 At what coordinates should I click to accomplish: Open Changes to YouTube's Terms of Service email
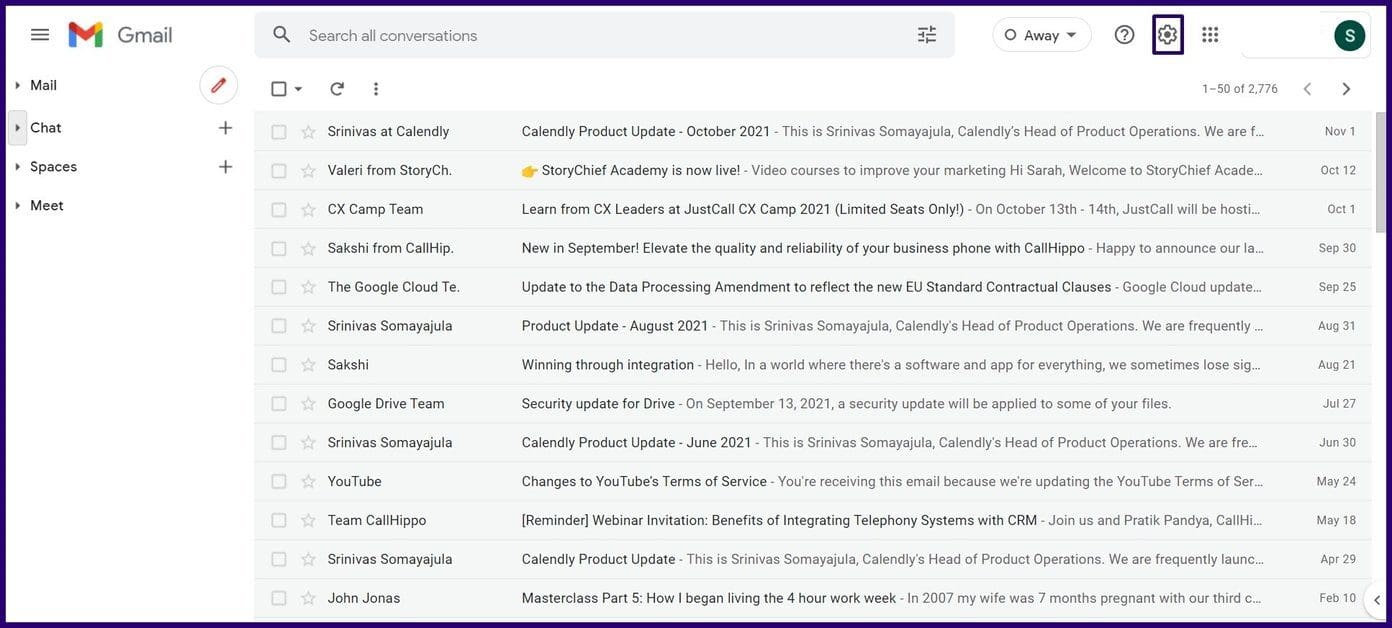coord(813,482)
